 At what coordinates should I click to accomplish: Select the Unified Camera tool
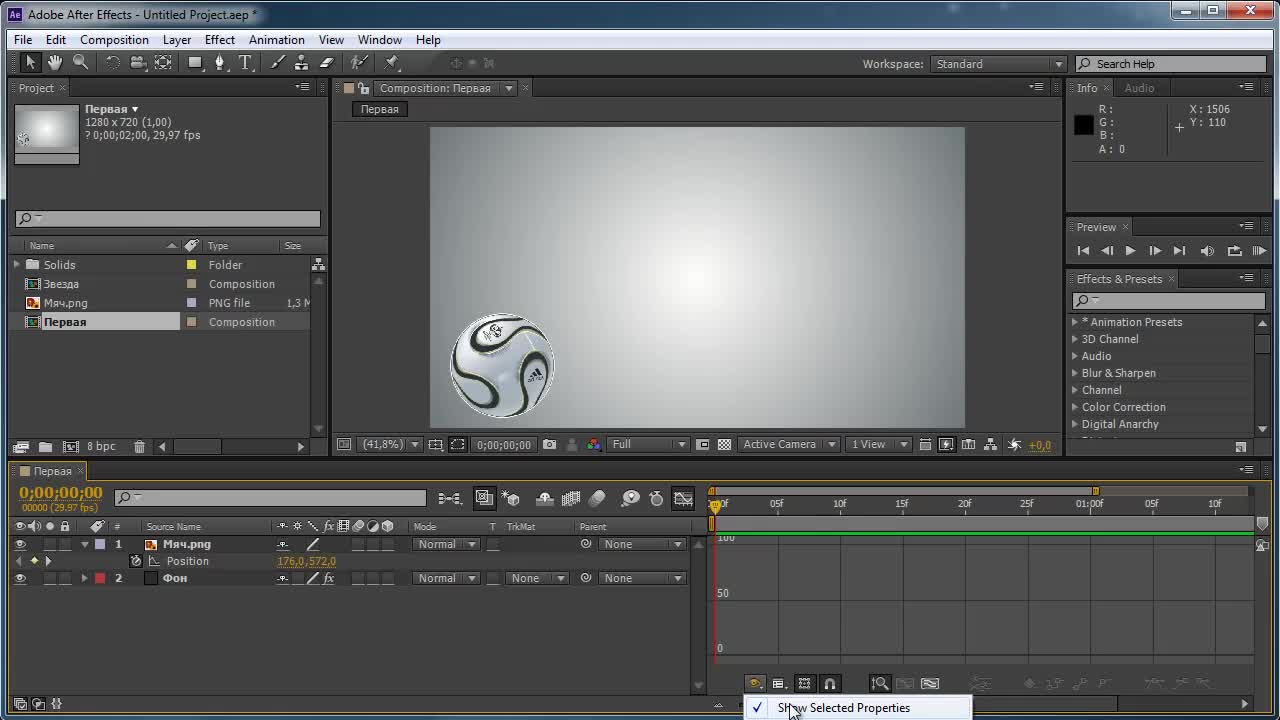coord(138,63)
